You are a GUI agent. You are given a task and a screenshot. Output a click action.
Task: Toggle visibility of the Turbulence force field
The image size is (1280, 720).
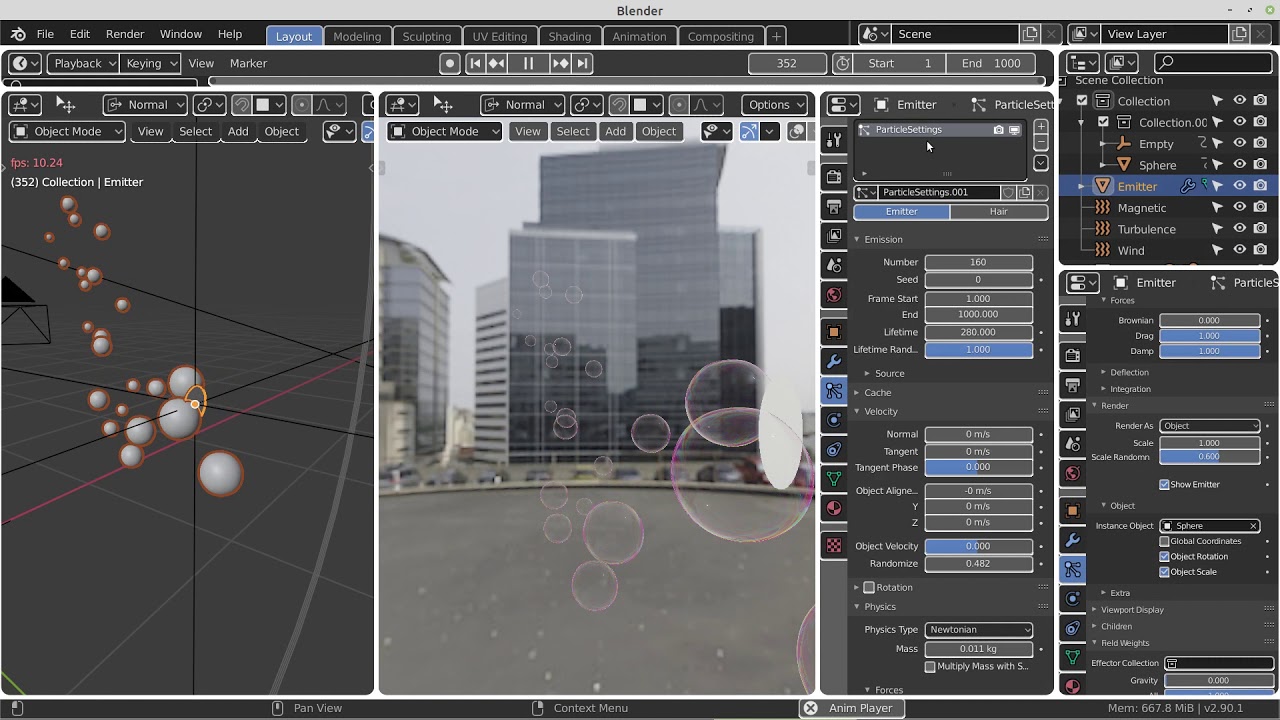(x=1240, y=229)
